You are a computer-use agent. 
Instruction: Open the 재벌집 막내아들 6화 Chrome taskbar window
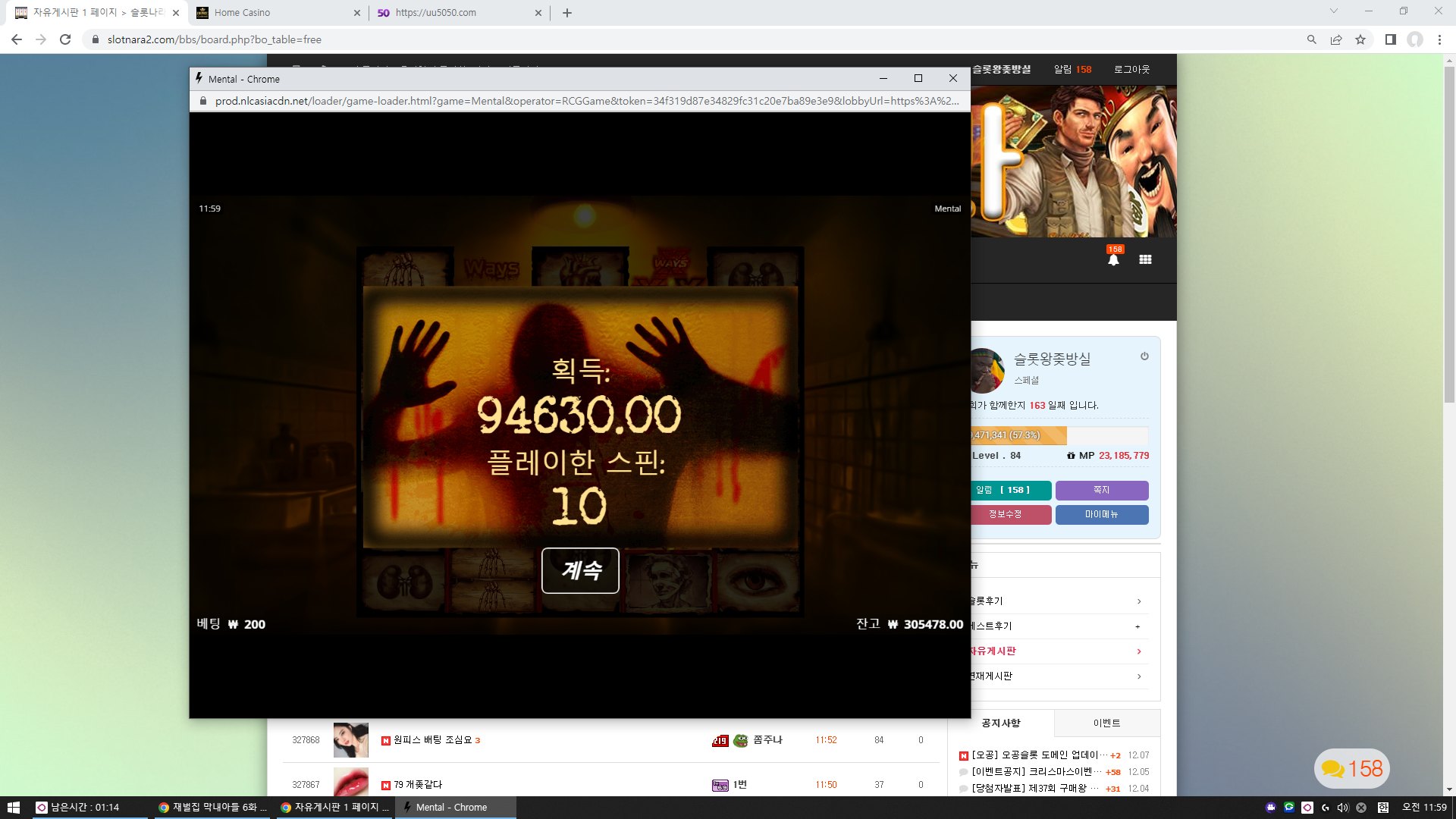pyautogui.click(x=212, y=808)
